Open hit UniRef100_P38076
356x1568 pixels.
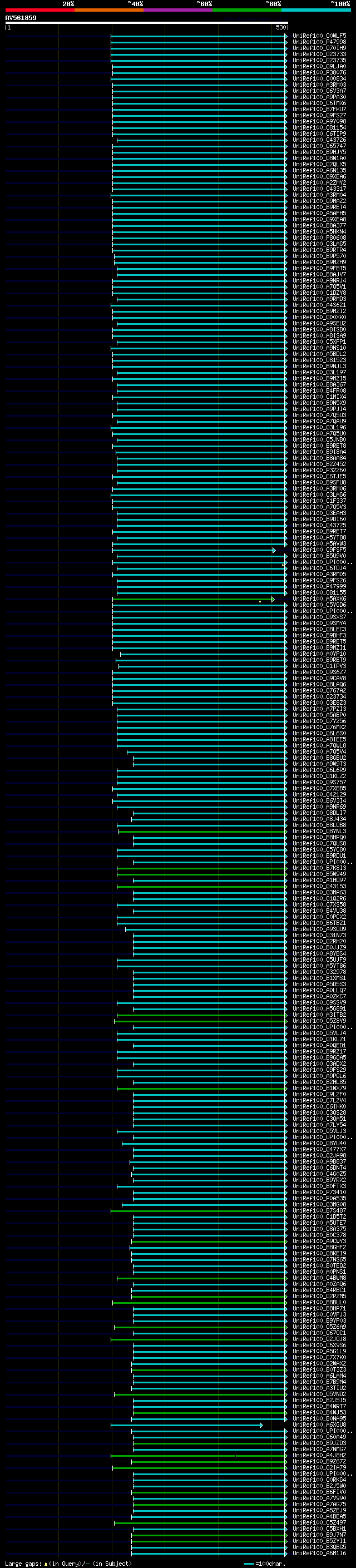click(319, 72)
